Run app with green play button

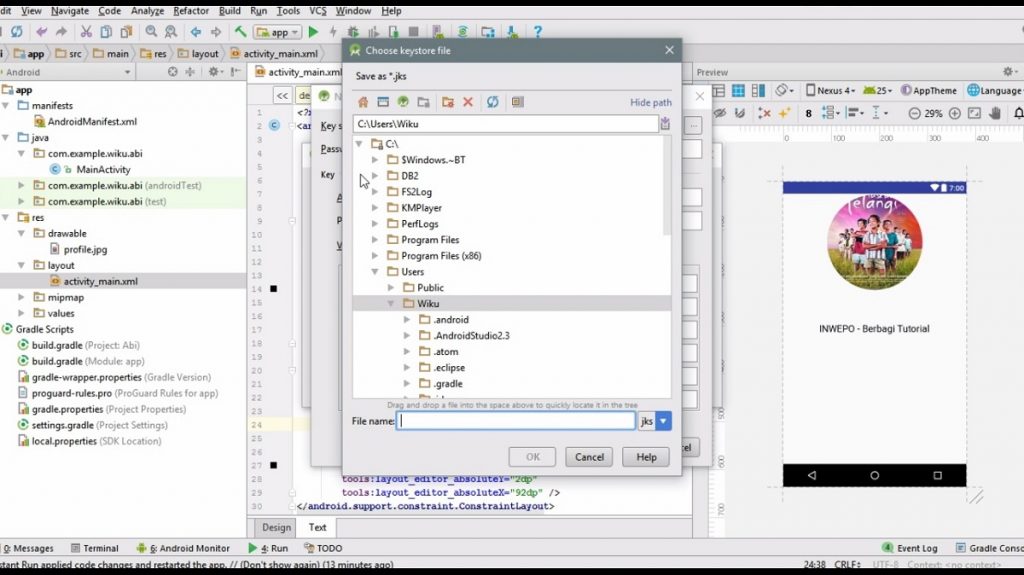tap(313, 31)
